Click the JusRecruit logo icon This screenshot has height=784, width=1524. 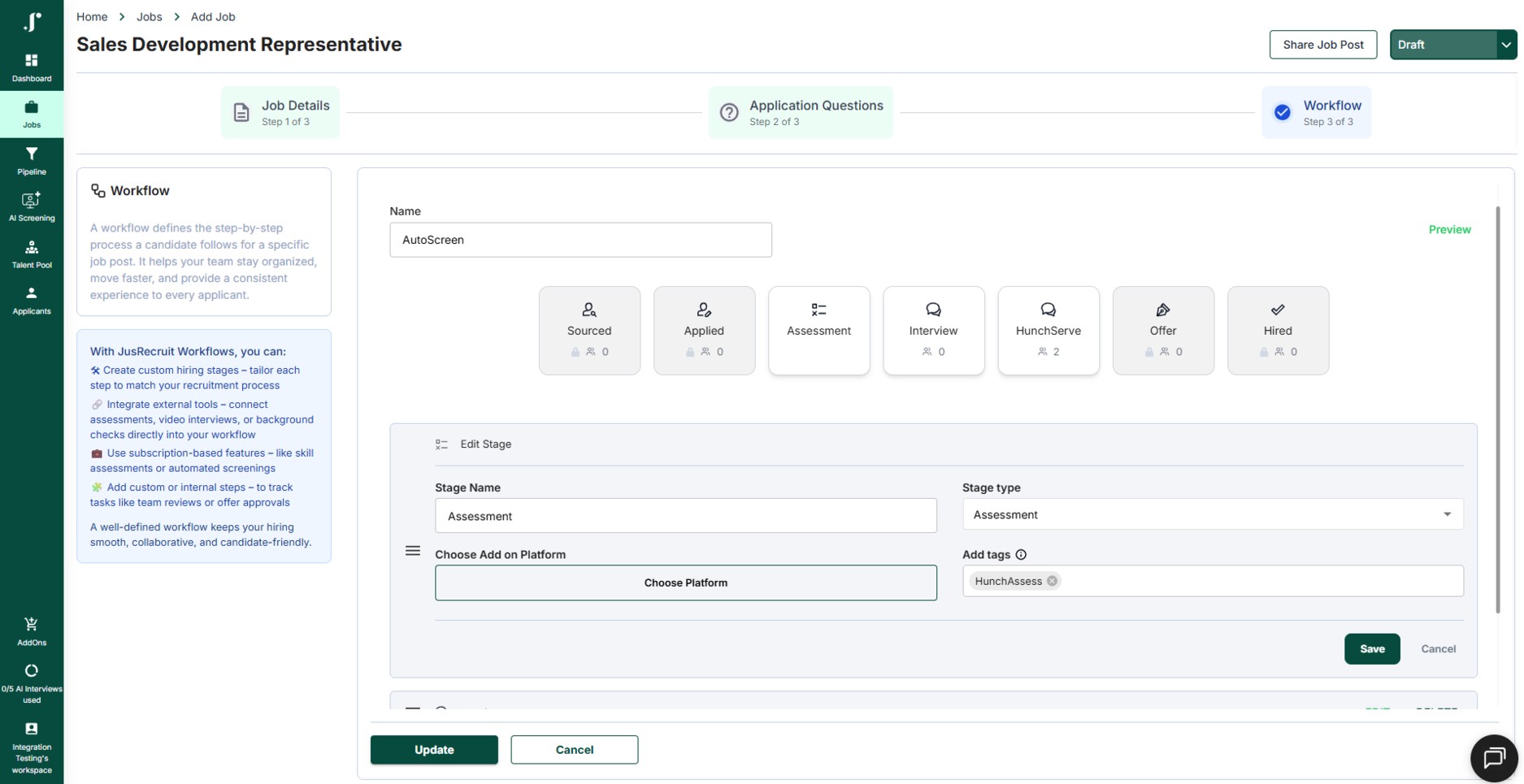click(x=32, y=22)
